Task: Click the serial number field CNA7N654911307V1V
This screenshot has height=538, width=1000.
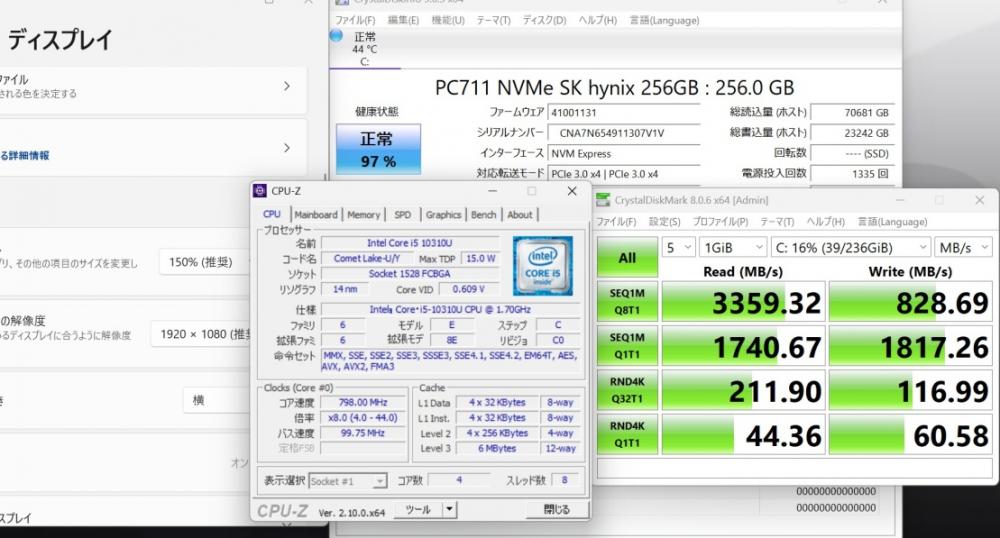Action: coord(624,133)
